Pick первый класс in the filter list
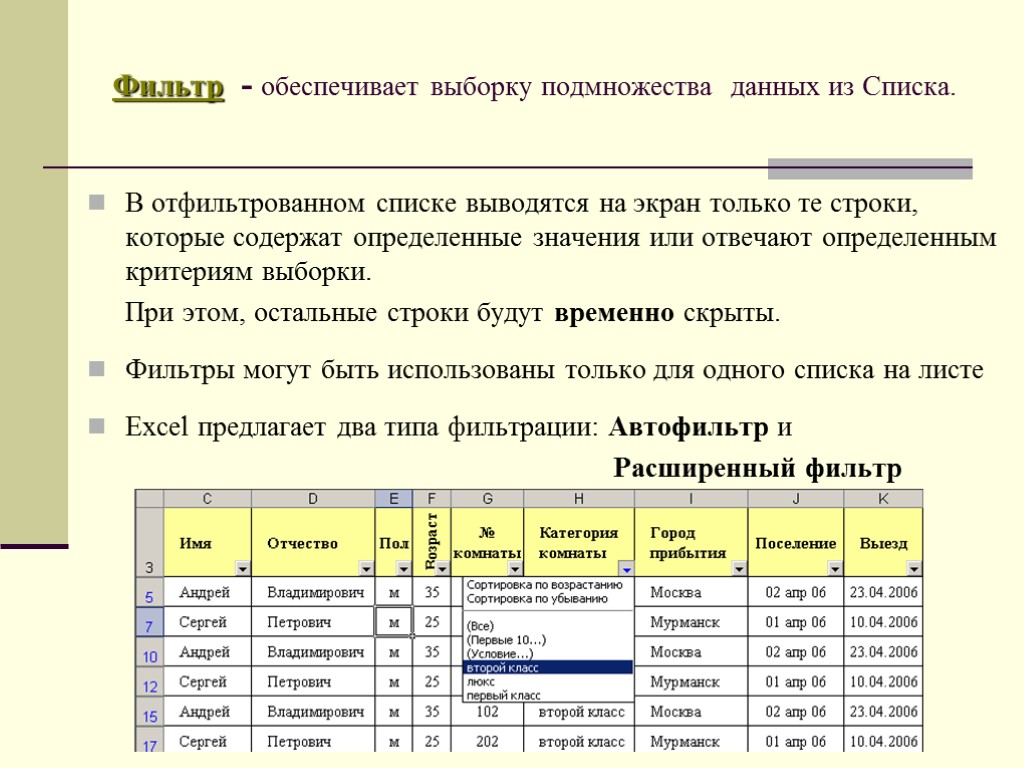The width and height of the screenshot is (1024, 768). (x=504, y=696)
